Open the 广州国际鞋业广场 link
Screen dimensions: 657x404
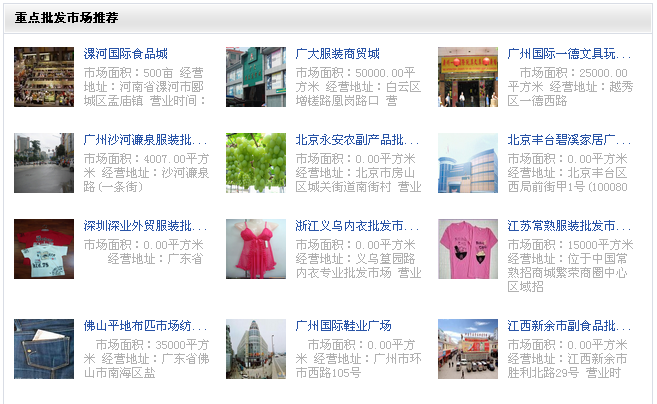[343, 326]
